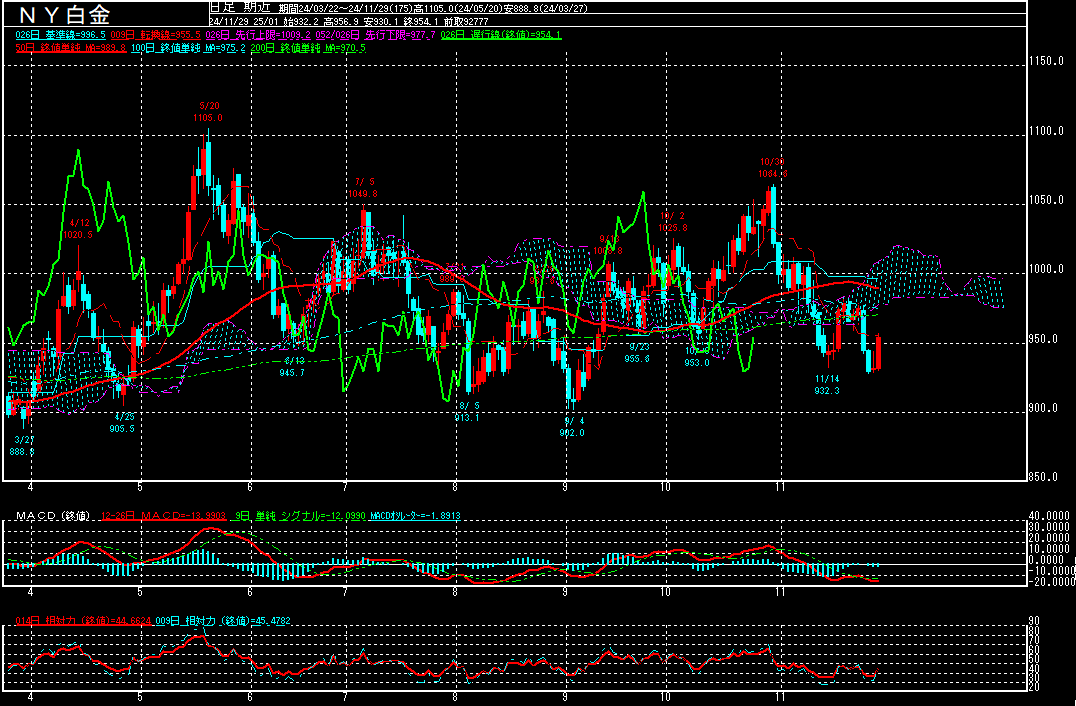Click the 4/25 905.5 low label

coord(122,423)
